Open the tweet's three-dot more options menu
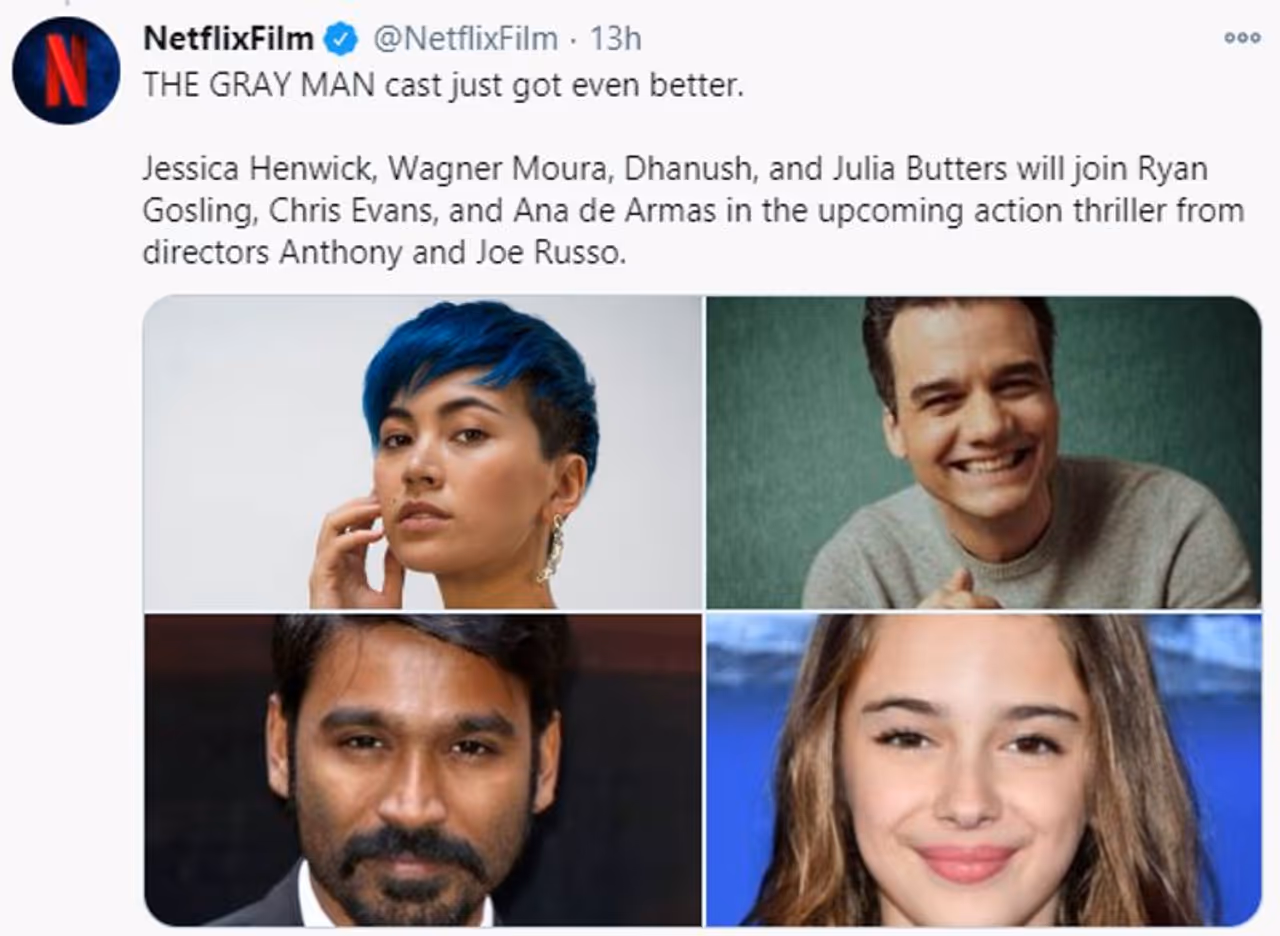 click(x=1242, y=38)
